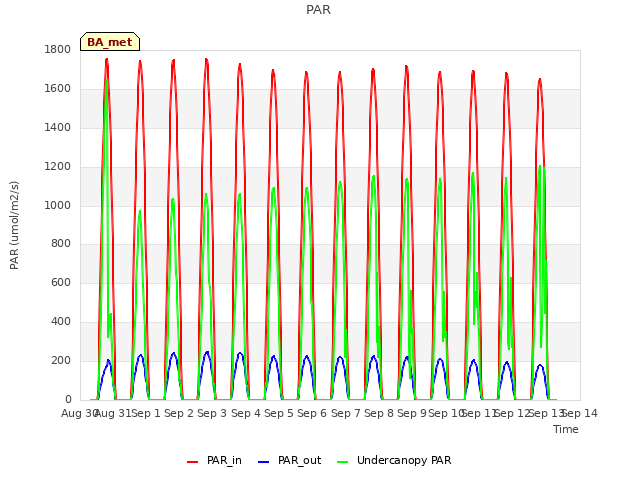This screenshot has height=480, width=640.
Task: Click the Sep 8 x-axis date label
Action: (x=379, y=413)
